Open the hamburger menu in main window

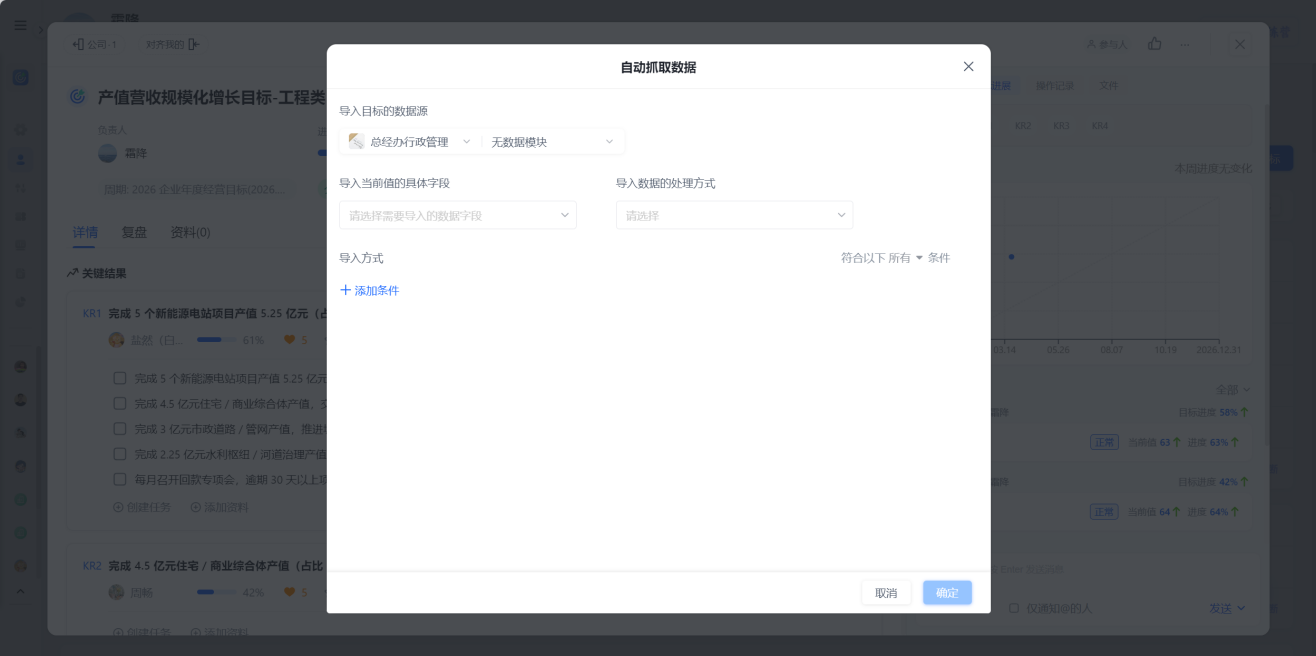coord(20,25)
